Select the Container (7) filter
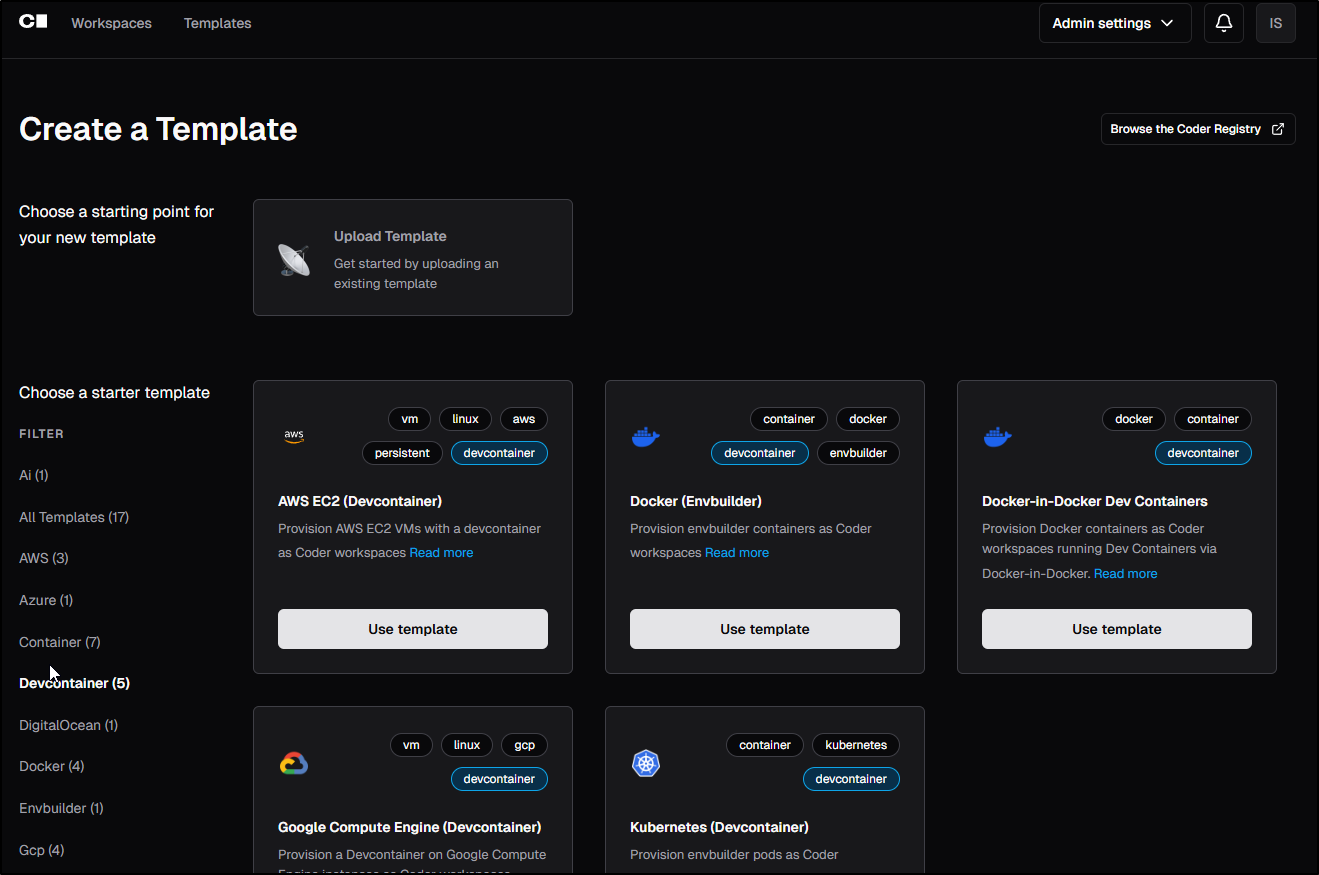Screen dimensions: 1319x875 click(60, 642)
